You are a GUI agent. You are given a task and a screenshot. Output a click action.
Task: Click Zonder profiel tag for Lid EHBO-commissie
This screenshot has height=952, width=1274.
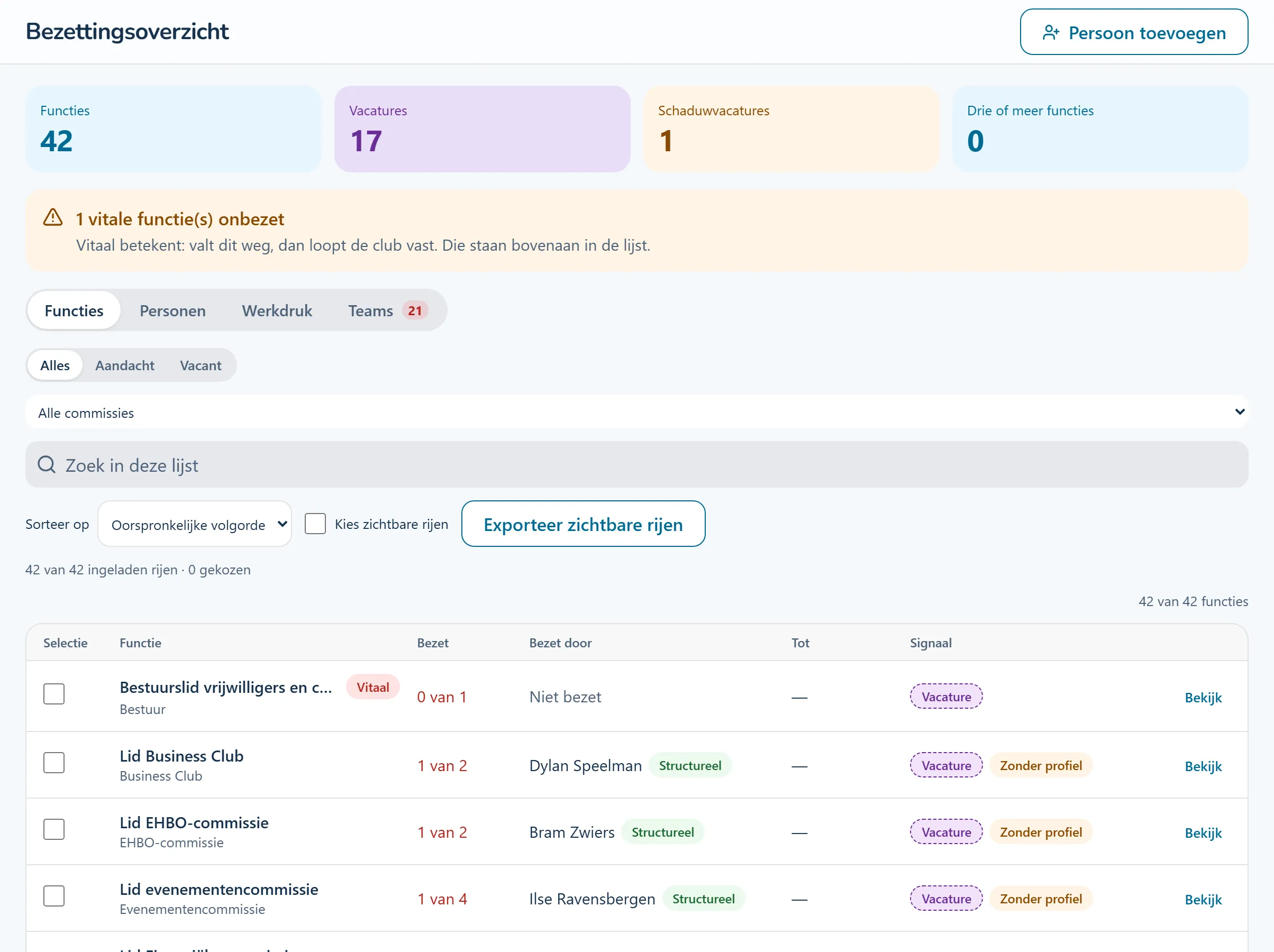click(1040, 832)
